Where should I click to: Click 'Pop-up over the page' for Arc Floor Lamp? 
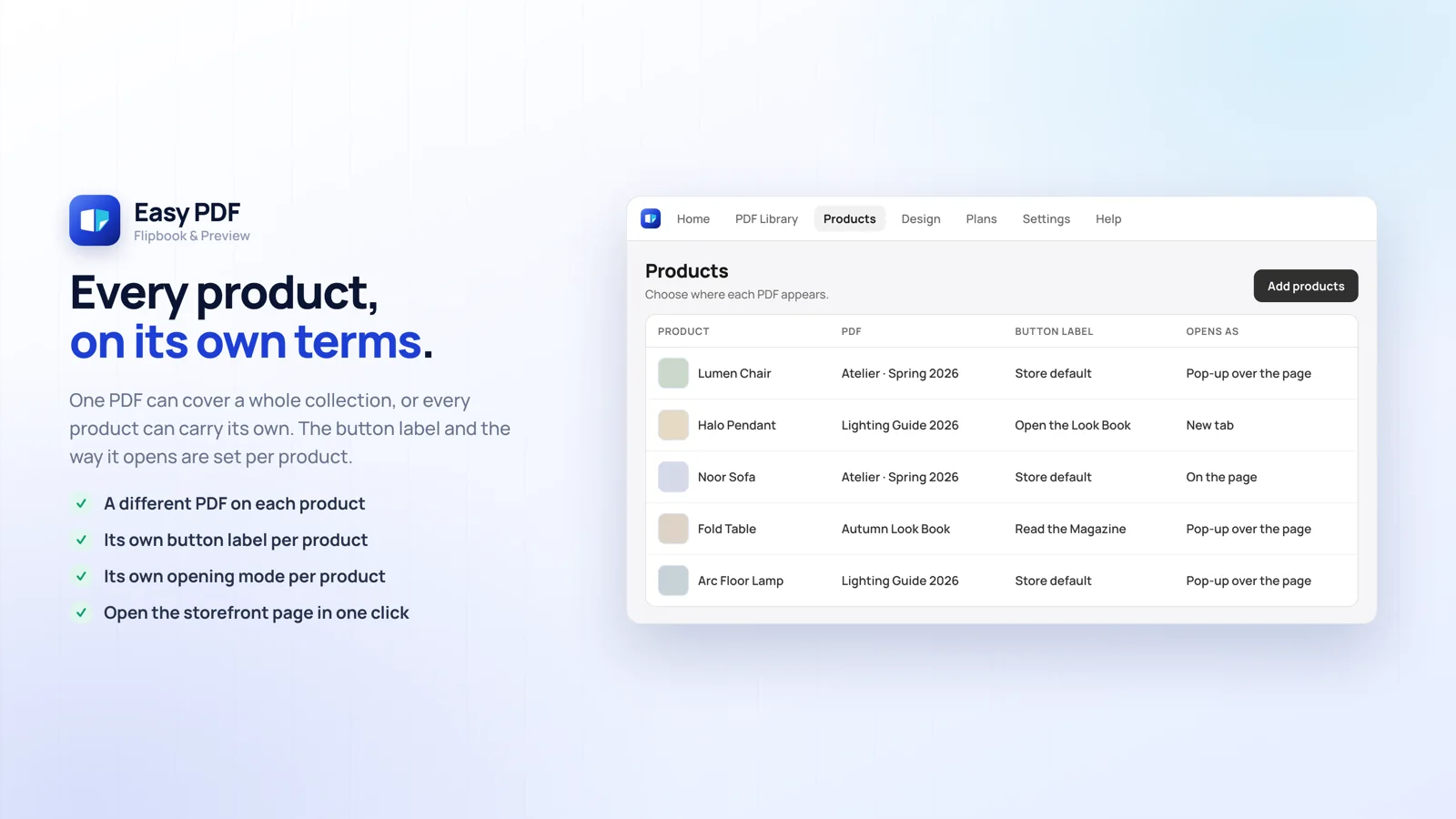pyautogui.click(x=1249, y=581)
